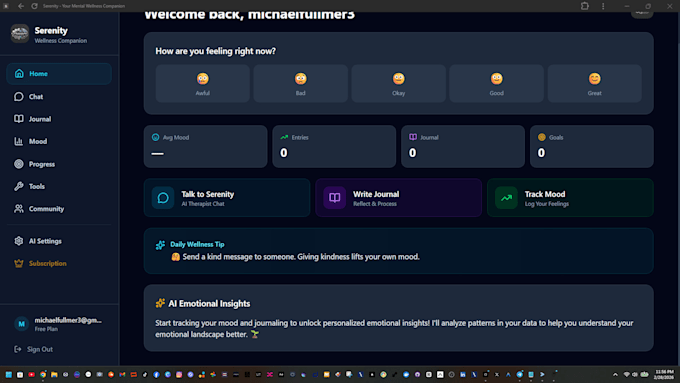
Task: Open Gmail from the taskbar
Action: [122, 374]
